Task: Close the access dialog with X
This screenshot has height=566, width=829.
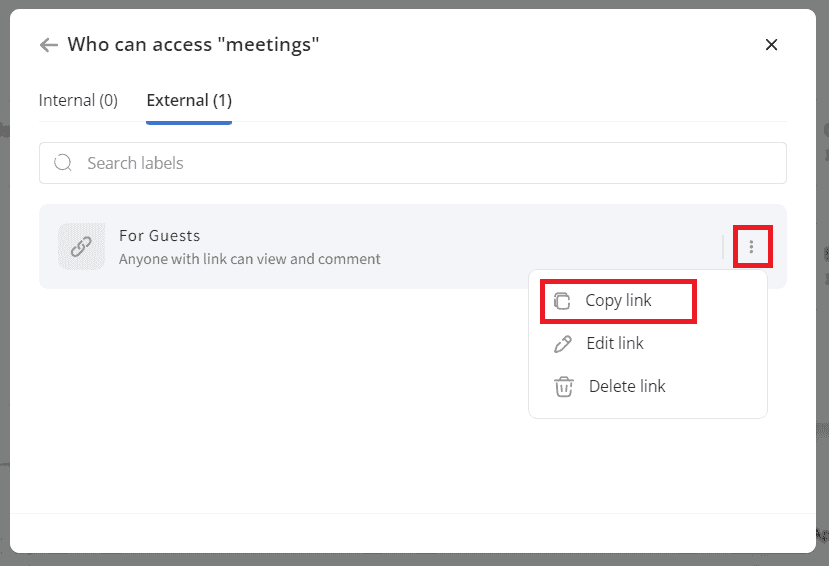Action: (x=771, y=45)
